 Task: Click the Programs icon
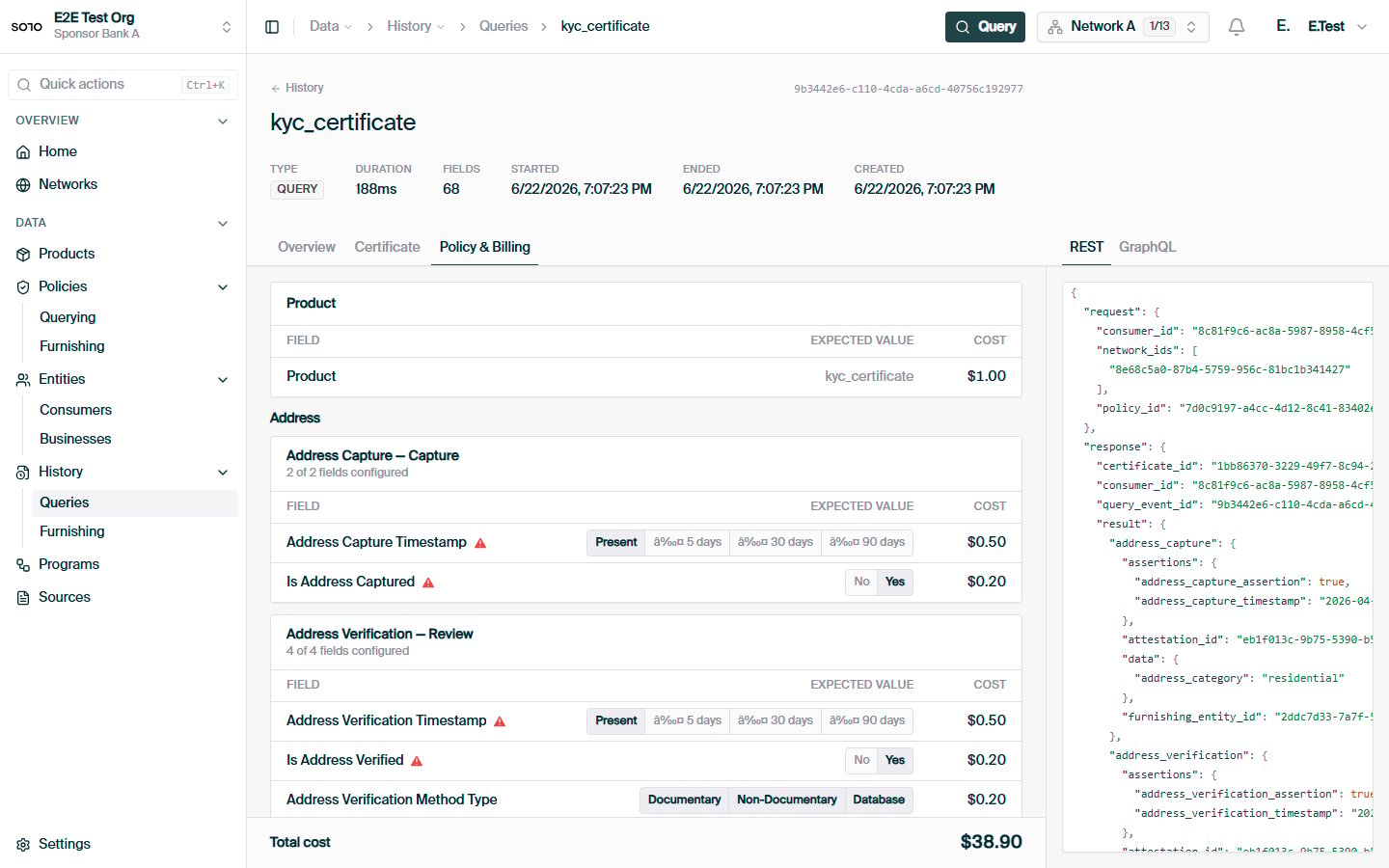pos(23,565)
